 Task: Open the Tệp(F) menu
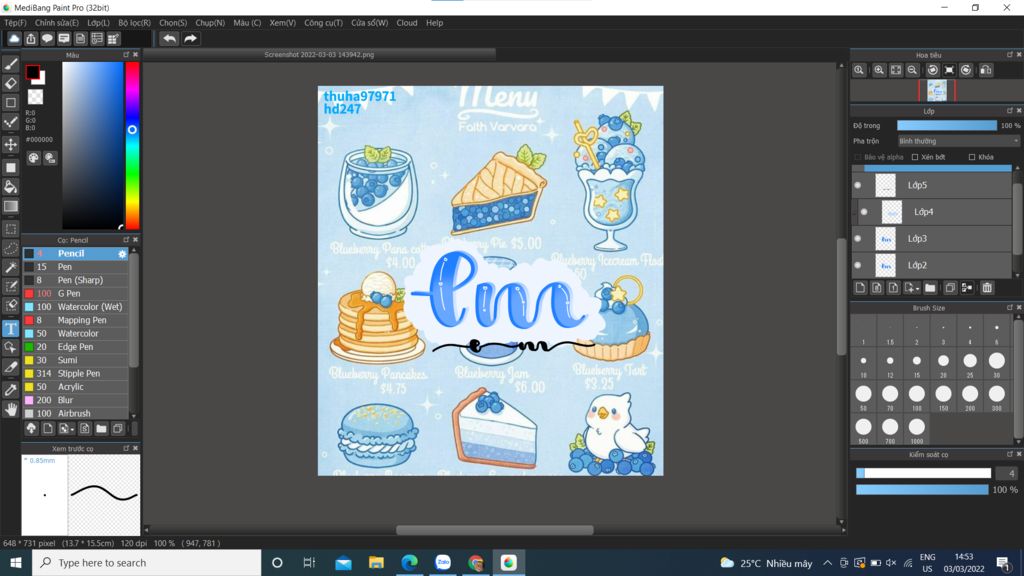click(x=15, y=22)
